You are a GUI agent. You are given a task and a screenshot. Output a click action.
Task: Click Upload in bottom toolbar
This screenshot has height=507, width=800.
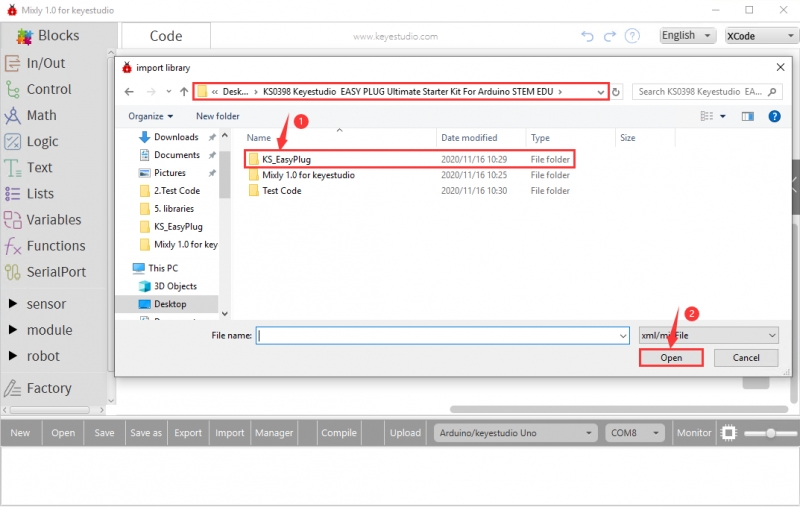click(x=406, y=433)
